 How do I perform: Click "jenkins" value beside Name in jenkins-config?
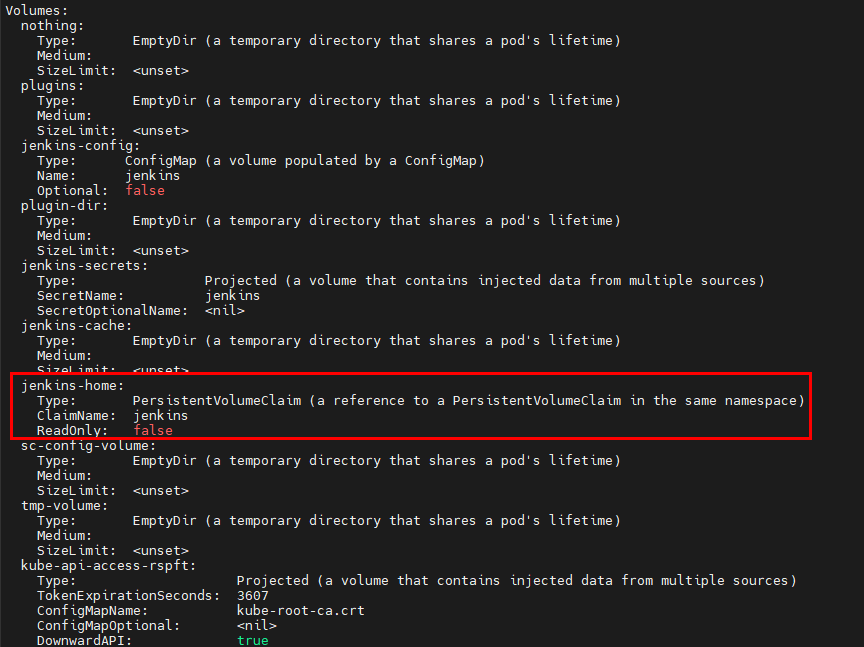(x=152, y=176)
